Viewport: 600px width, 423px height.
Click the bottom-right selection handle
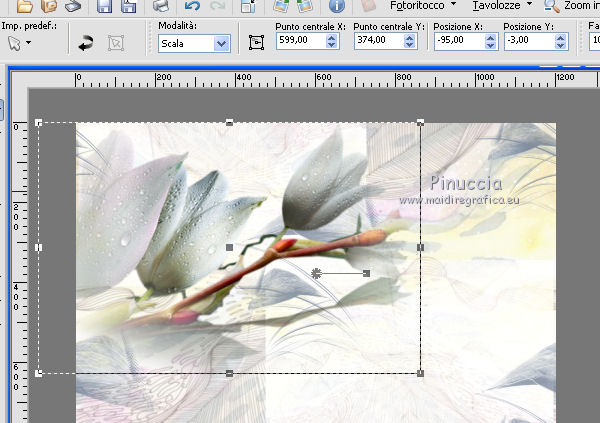420,373
